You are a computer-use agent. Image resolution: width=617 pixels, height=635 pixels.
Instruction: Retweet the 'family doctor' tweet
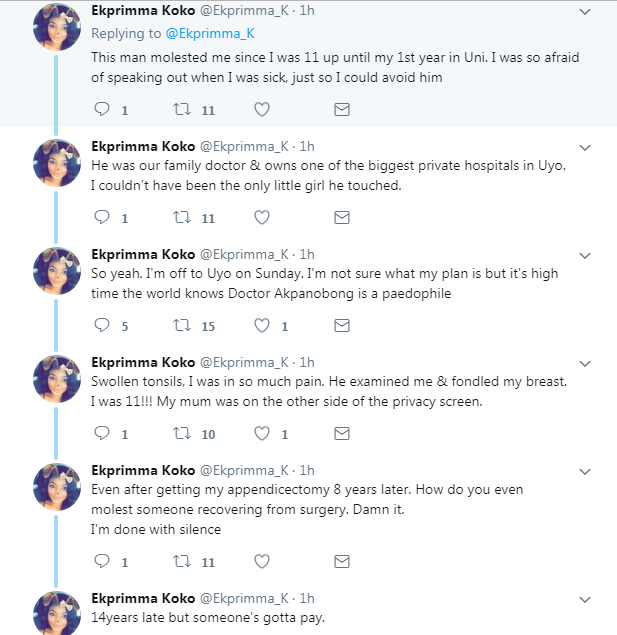[x=181, y=216]
